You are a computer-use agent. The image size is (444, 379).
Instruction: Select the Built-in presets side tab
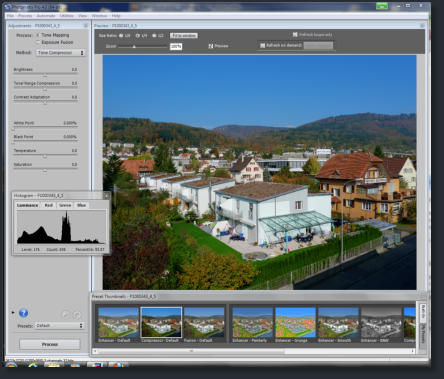pos(423,312)
